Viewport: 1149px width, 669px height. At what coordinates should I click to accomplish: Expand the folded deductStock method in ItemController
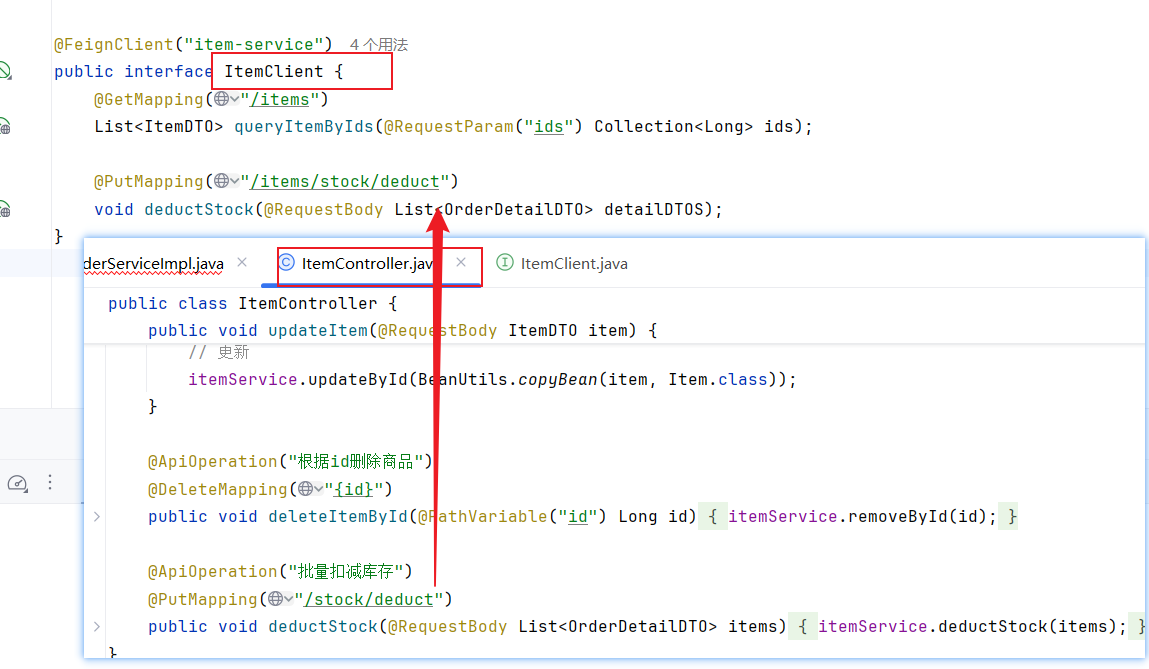[97, 627]
